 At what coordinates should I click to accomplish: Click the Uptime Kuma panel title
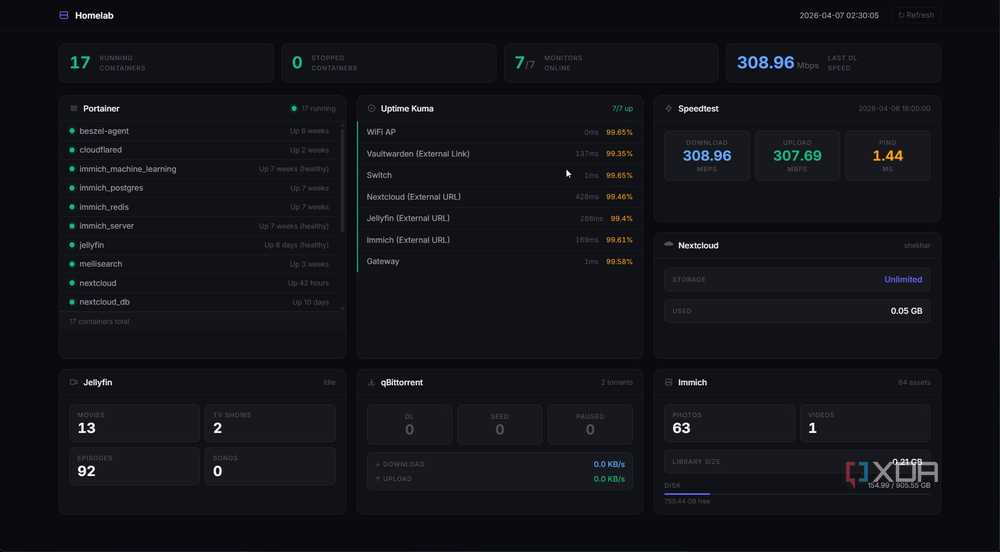pyautogui.click(x=407, y=108)
